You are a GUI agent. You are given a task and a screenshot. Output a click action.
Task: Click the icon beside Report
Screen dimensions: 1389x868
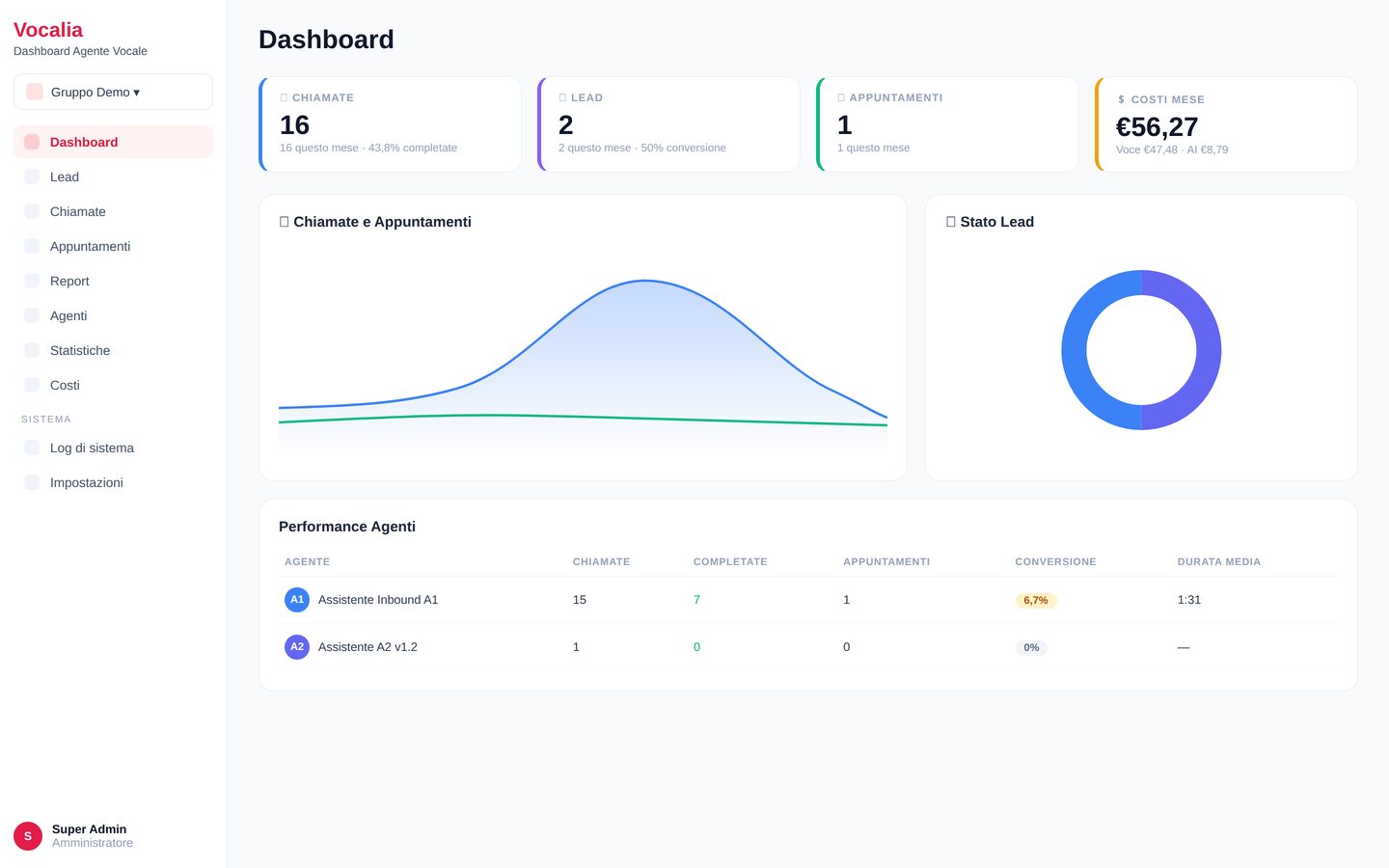pyautogui.click(x=32, y=281)
